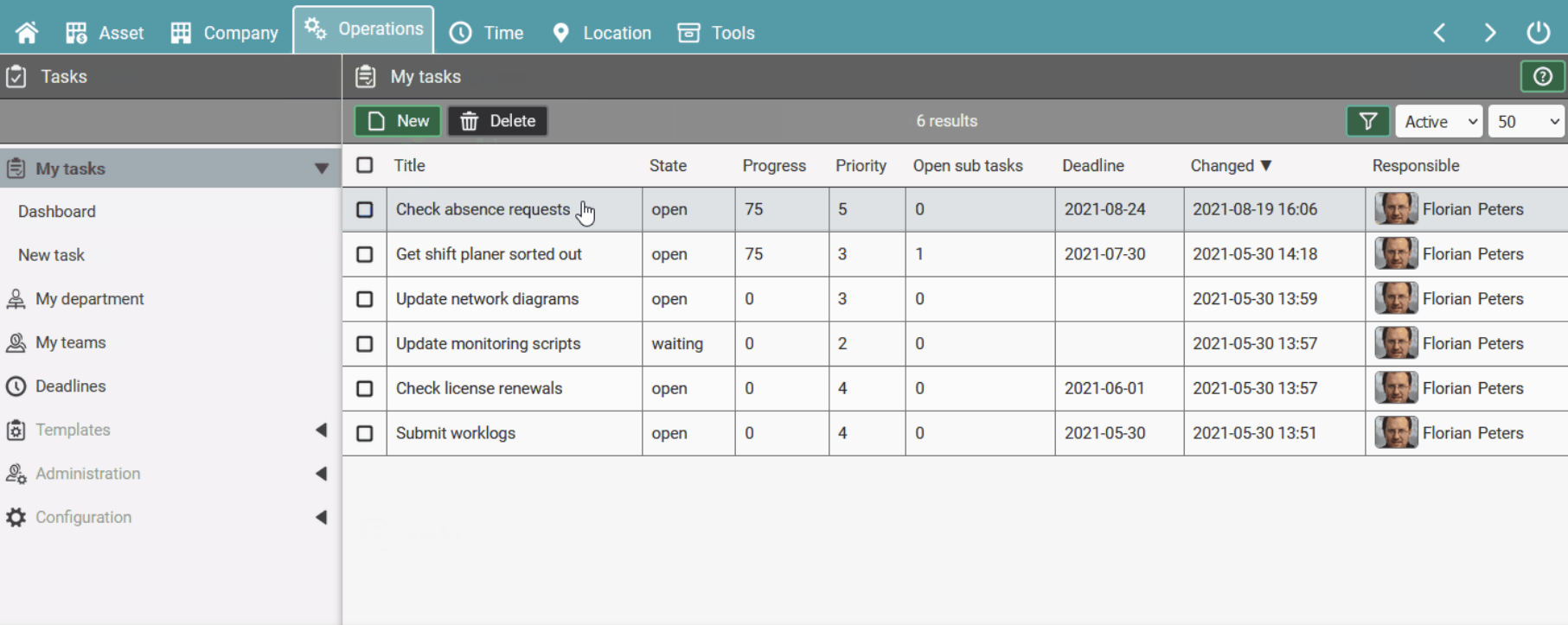Screen dimensions: 1568x625
Task: Open the Active status filter dropdown
Action: click(1439, 122)
